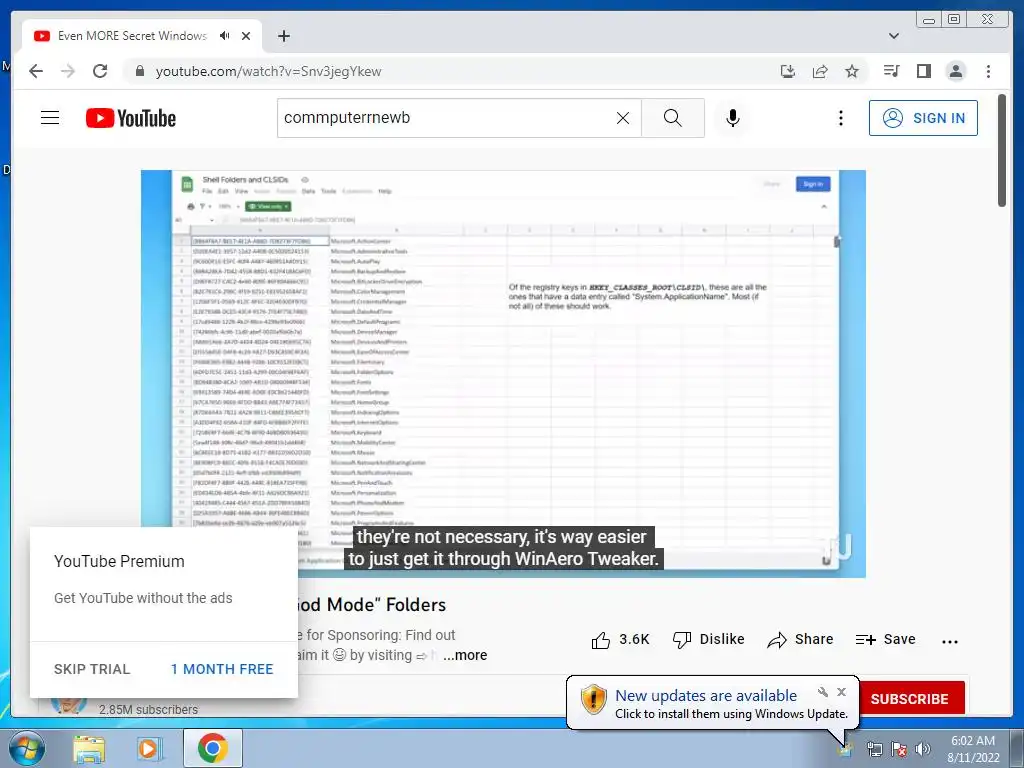Save video to playlist
This screenshot has height=768, width=1024.
[x=886, y=639]
